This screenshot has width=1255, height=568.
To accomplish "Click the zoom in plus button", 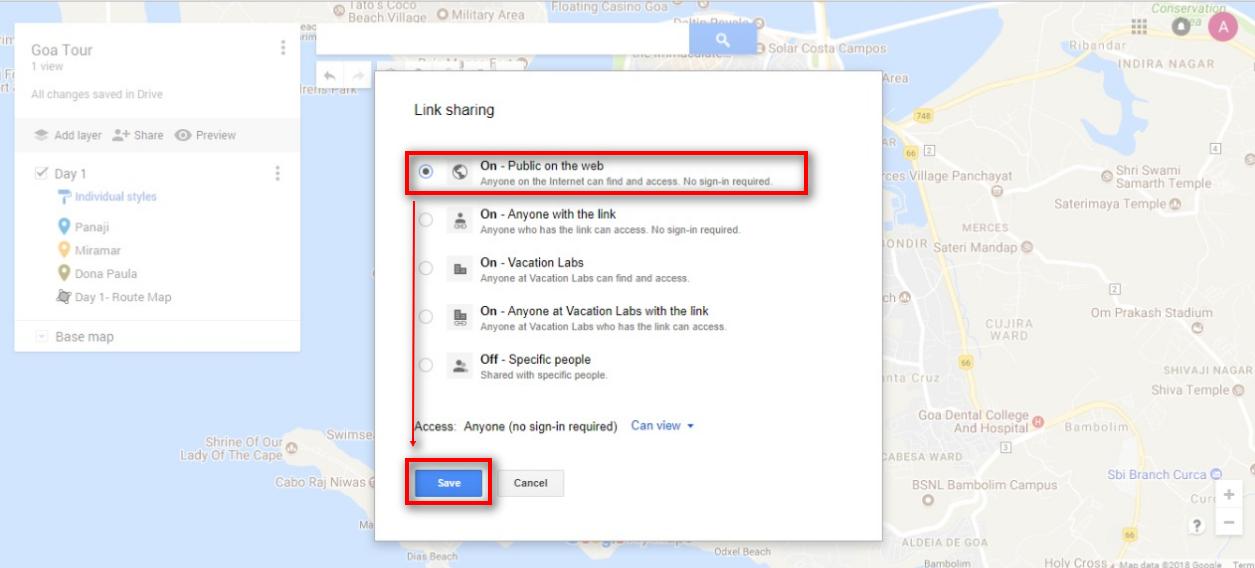I will click(x=1229, y=495).
